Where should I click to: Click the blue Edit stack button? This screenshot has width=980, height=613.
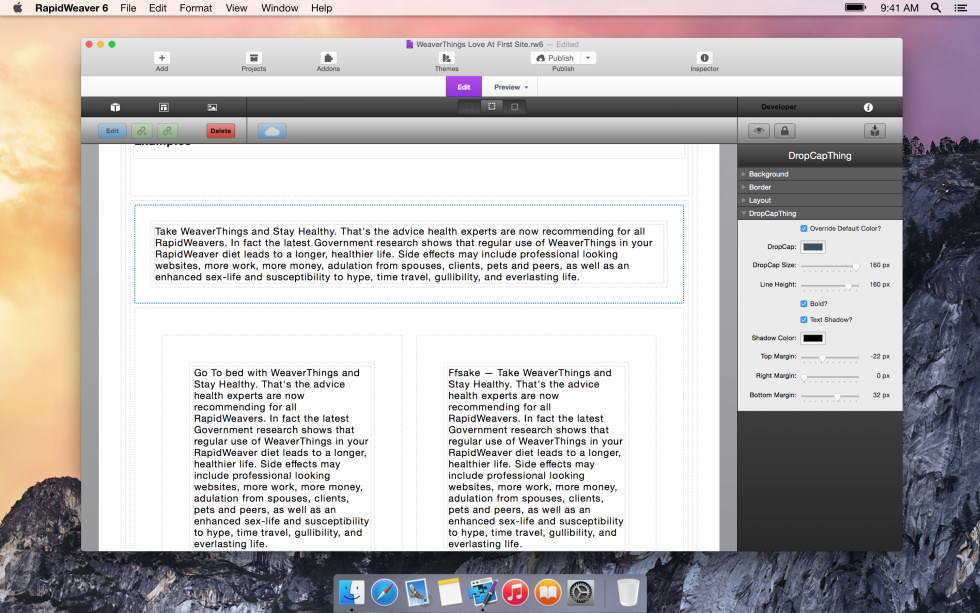pos(112,131)
